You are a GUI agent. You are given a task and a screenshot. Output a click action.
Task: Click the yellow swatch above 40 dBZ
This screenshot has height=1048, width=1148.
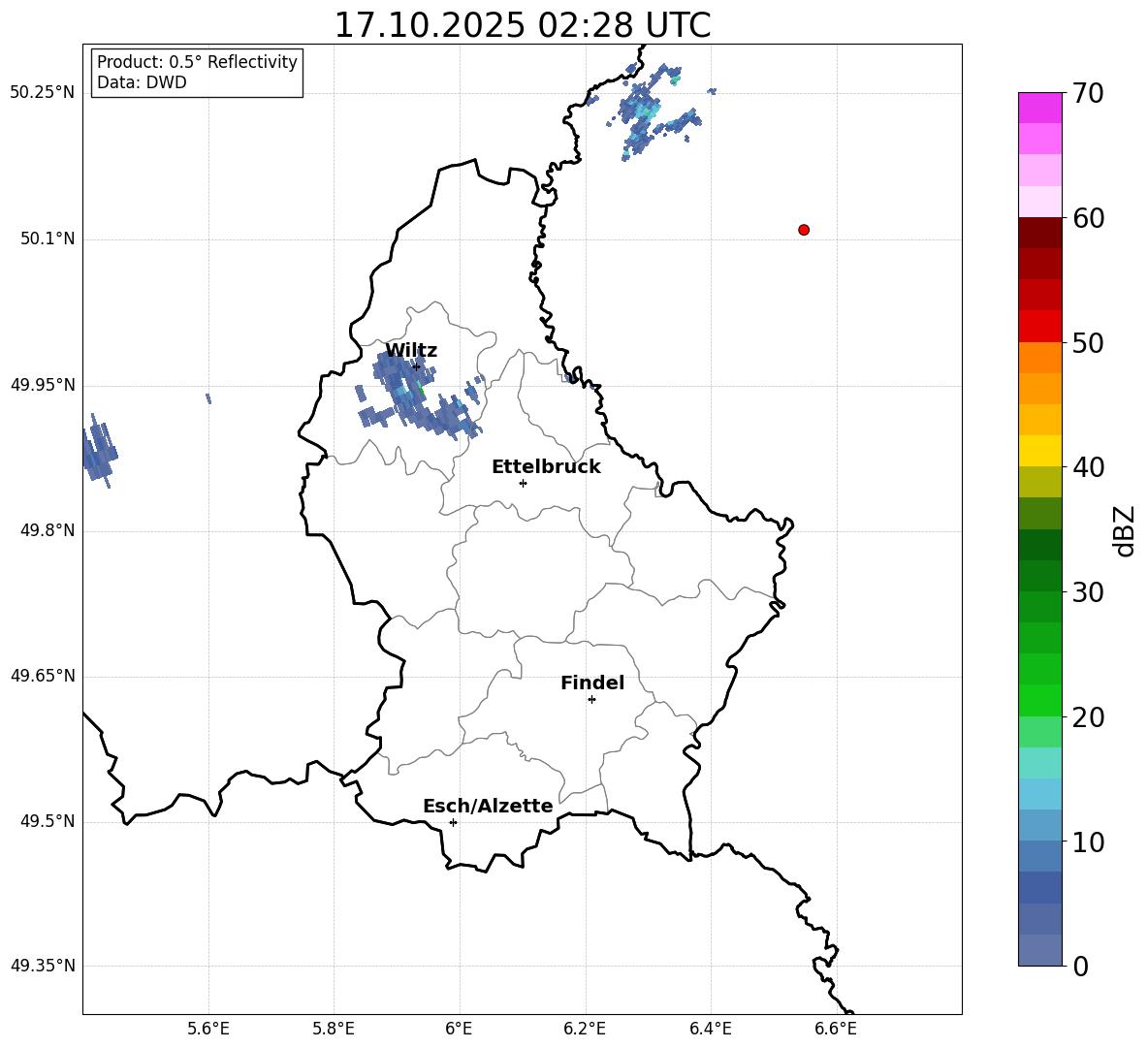click(x=1039, y=451)
